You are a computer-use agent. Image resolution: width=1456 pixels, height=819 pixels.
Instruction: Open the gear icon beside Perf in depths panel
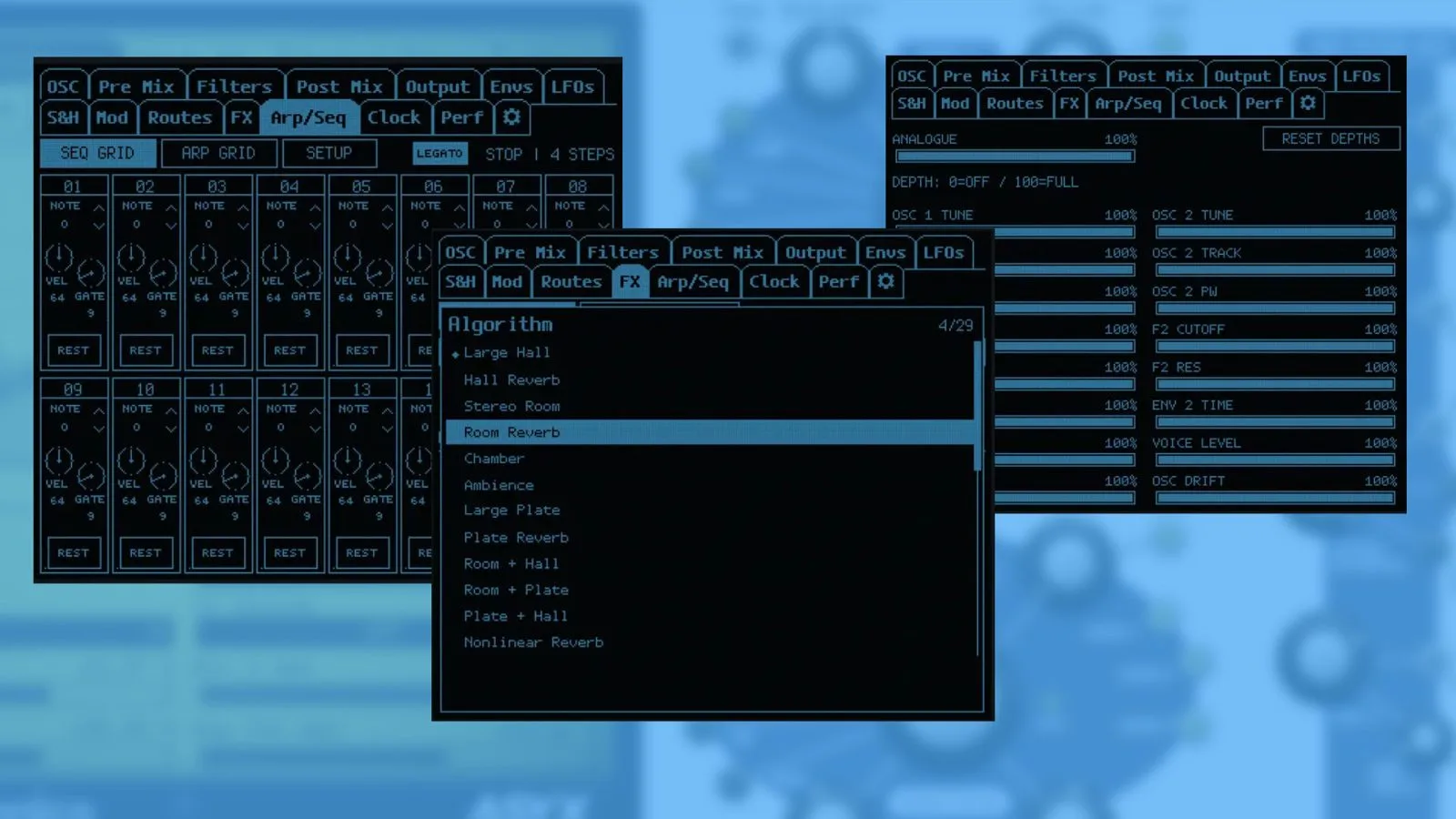pyautogui.click(x=1308, y=103)
